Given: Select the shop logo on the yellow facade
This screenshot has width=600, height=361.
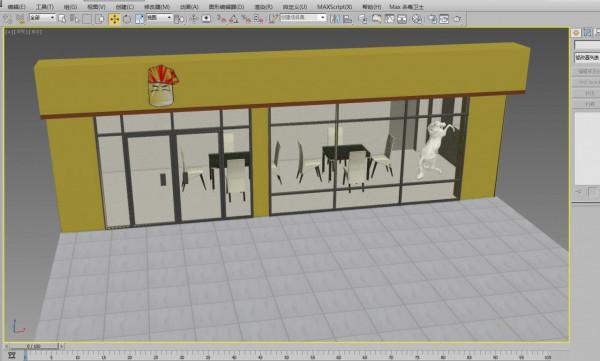Looking at the screenshot, I should pyautogui.click(x=163, y=86).
